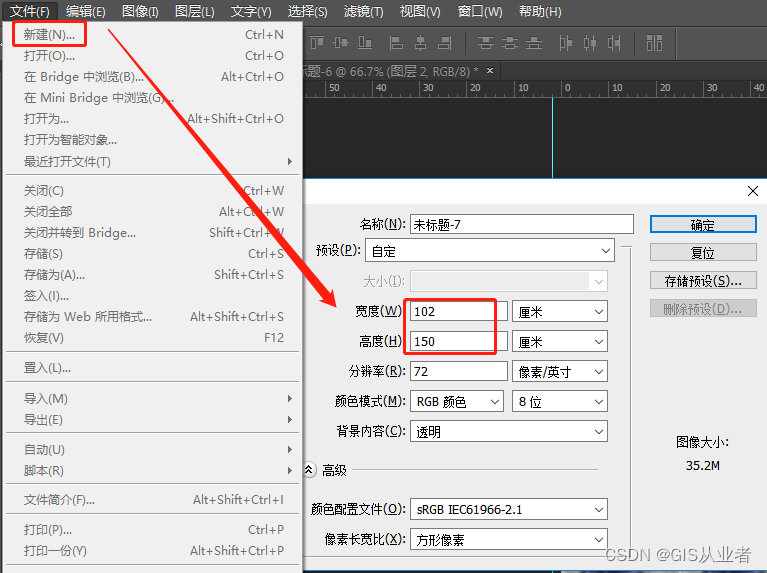
Task: Choose 打开(O)... from the File menu
Action: coord(153,56)
